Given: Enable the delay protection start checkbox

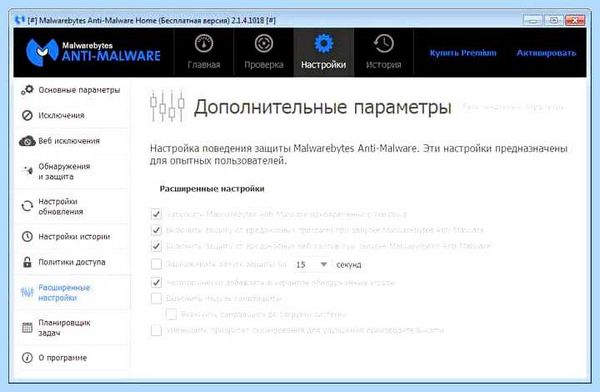Looking at the screenshot, I should tap(156, 264).
